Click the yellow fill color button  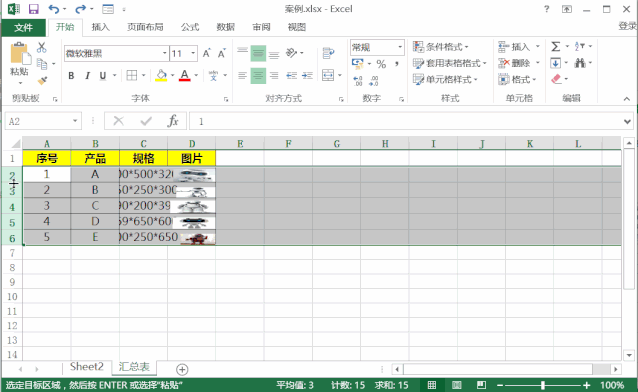click(x=161, y=76)
